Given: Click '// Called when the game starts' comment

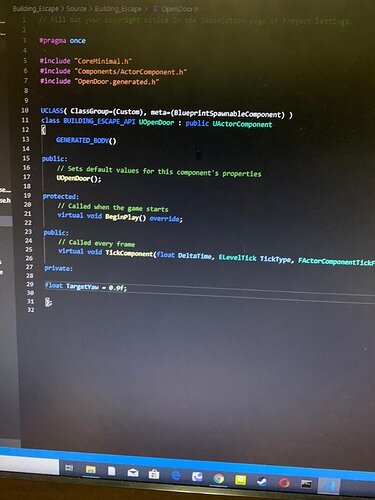Looking at the screenshot, I should 113,207.
